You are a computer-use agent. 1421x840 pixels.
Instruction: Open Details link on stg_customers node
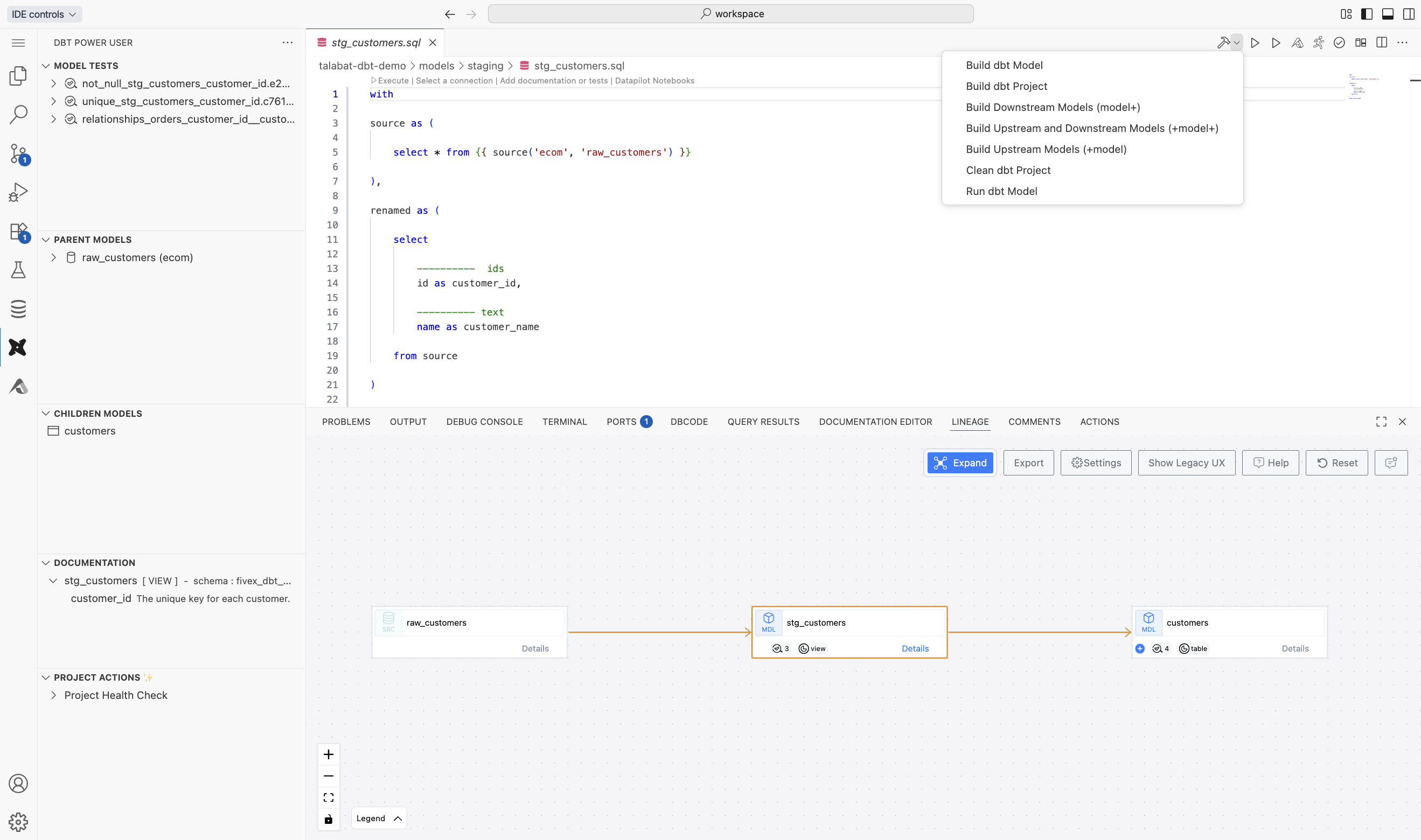pyautogui.click(x=914, y=648)
